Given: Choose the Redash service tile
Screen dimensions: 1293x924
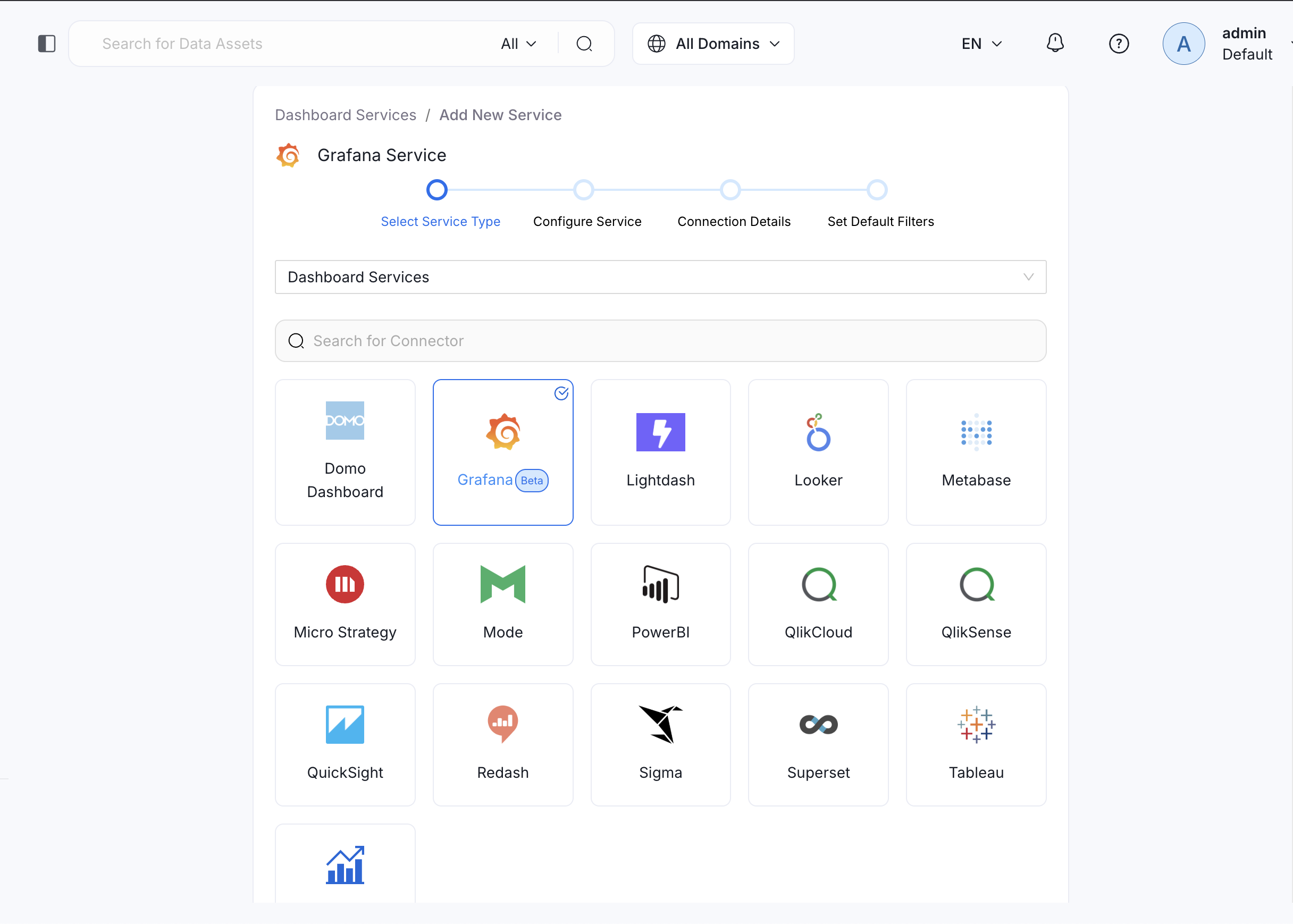Looking at the screenshot, I should tap(502, 744).
